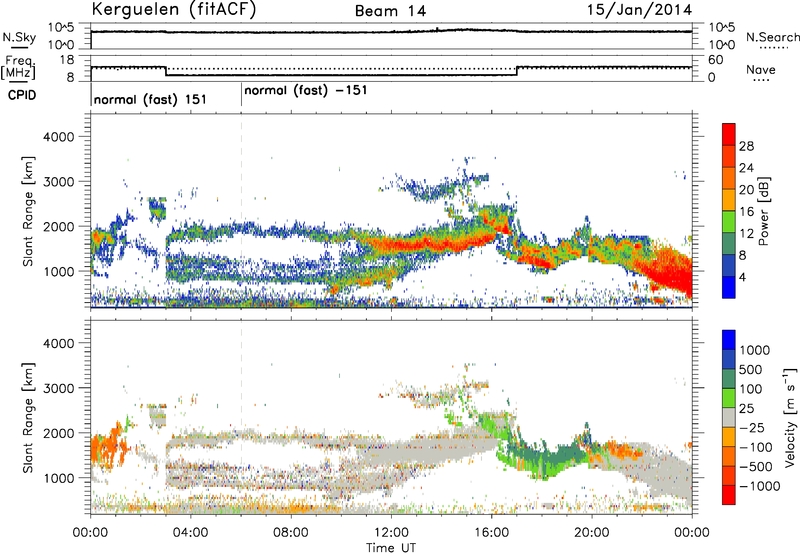Pick the red top segment of the power colorbar

click(729, 135)
